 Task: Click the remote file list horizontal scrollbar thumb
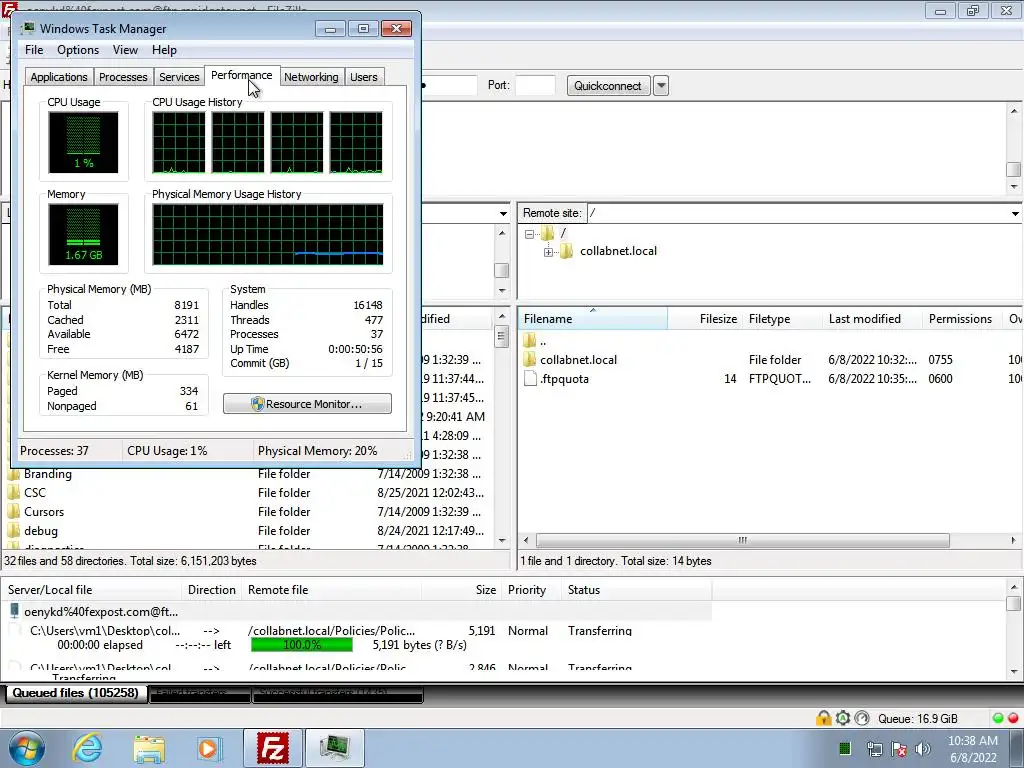pos(743,541)
